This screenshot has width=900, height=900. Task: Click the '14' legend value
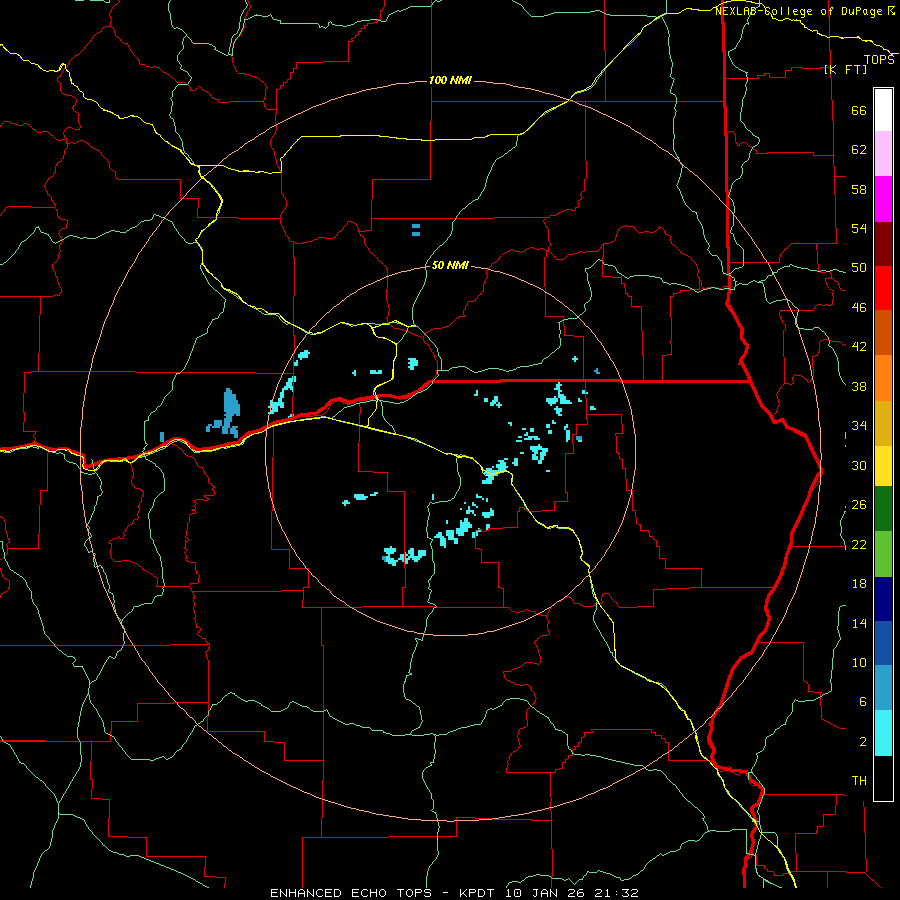pos(859,623)
